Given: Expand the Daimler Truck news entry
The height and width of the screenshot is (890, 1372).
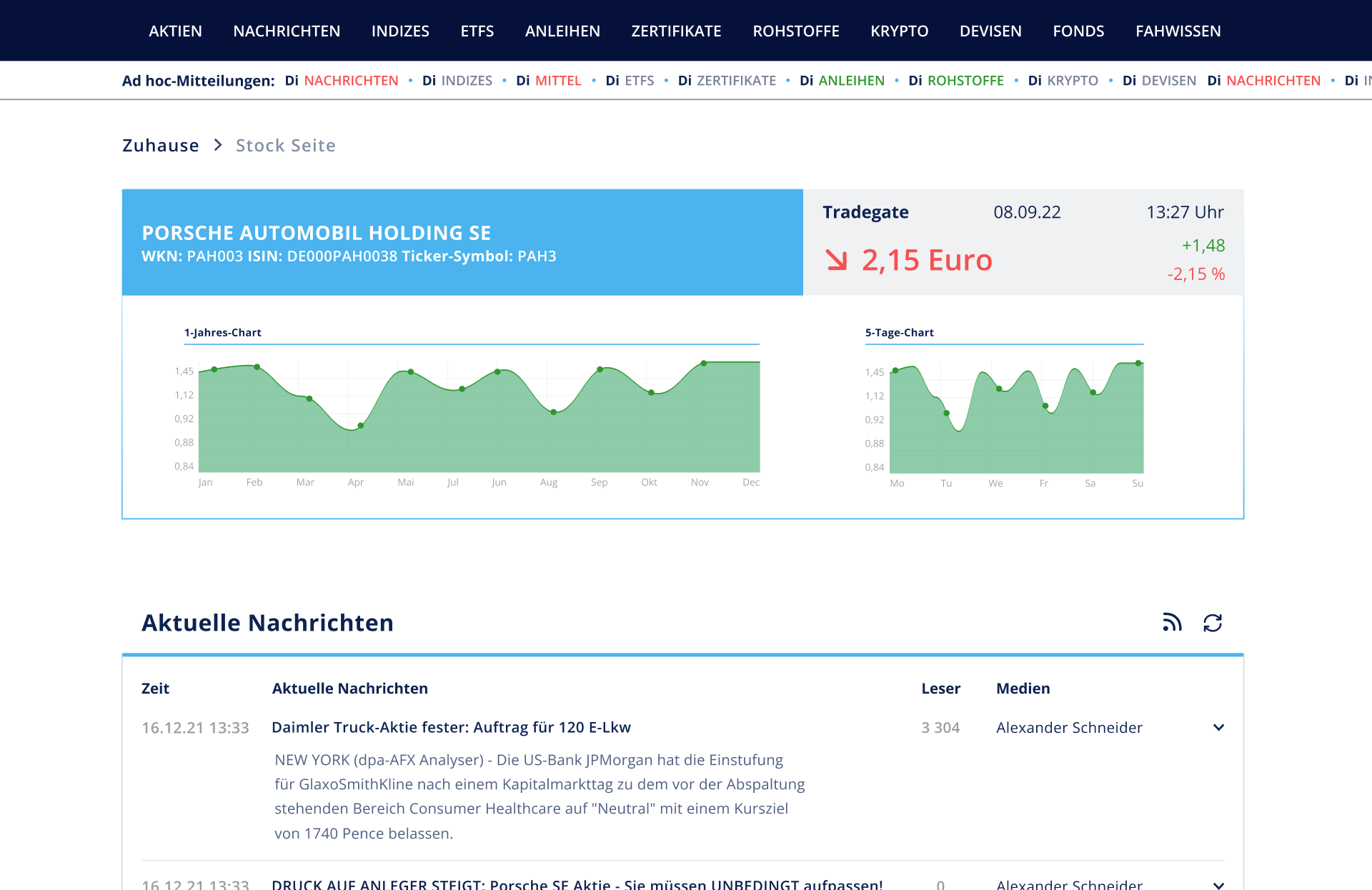Looking at the screenshot, I should (1218, 727).
